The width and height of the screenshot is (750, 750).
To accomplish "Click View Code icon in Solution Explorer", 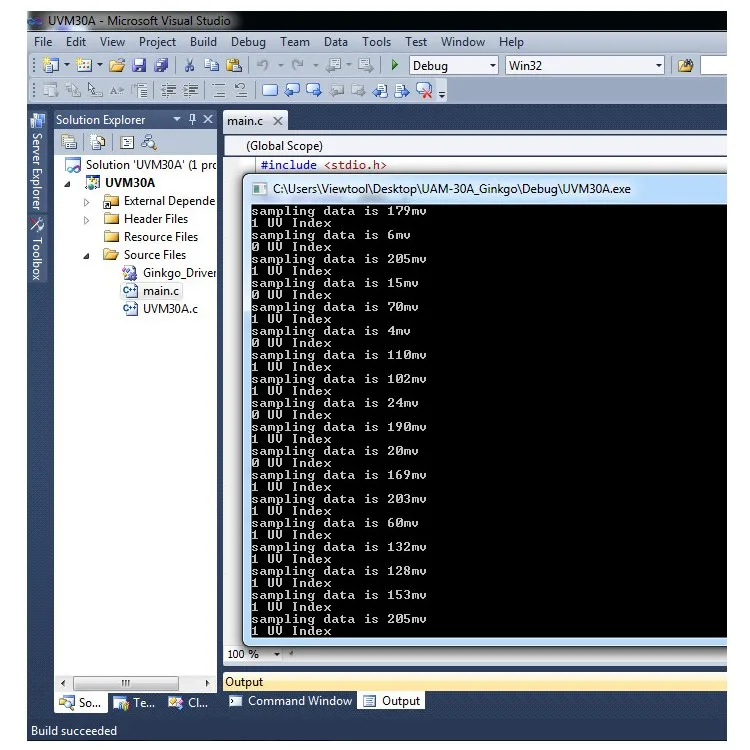I will (127, 142).
